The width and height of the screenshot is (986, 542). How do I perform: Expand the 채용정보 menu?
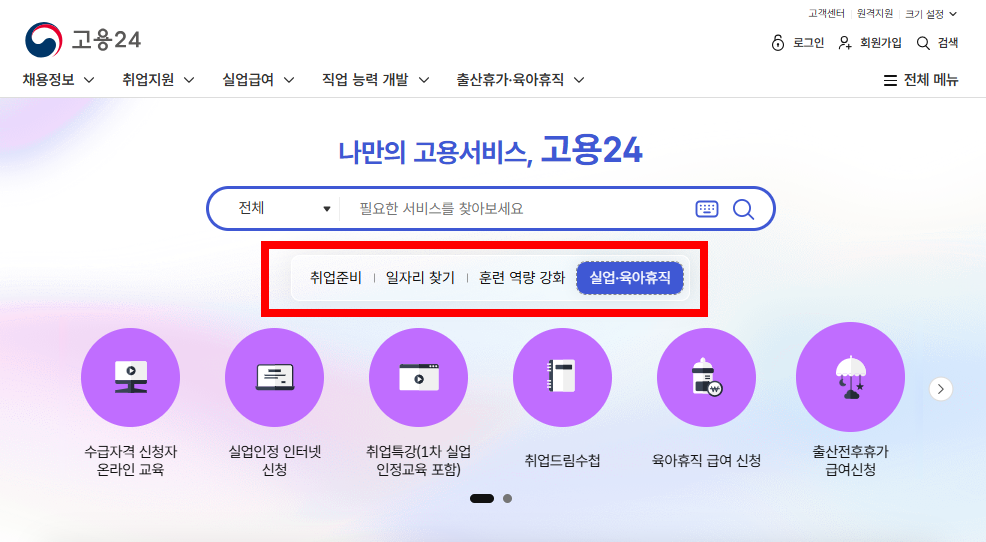[58, 80]
